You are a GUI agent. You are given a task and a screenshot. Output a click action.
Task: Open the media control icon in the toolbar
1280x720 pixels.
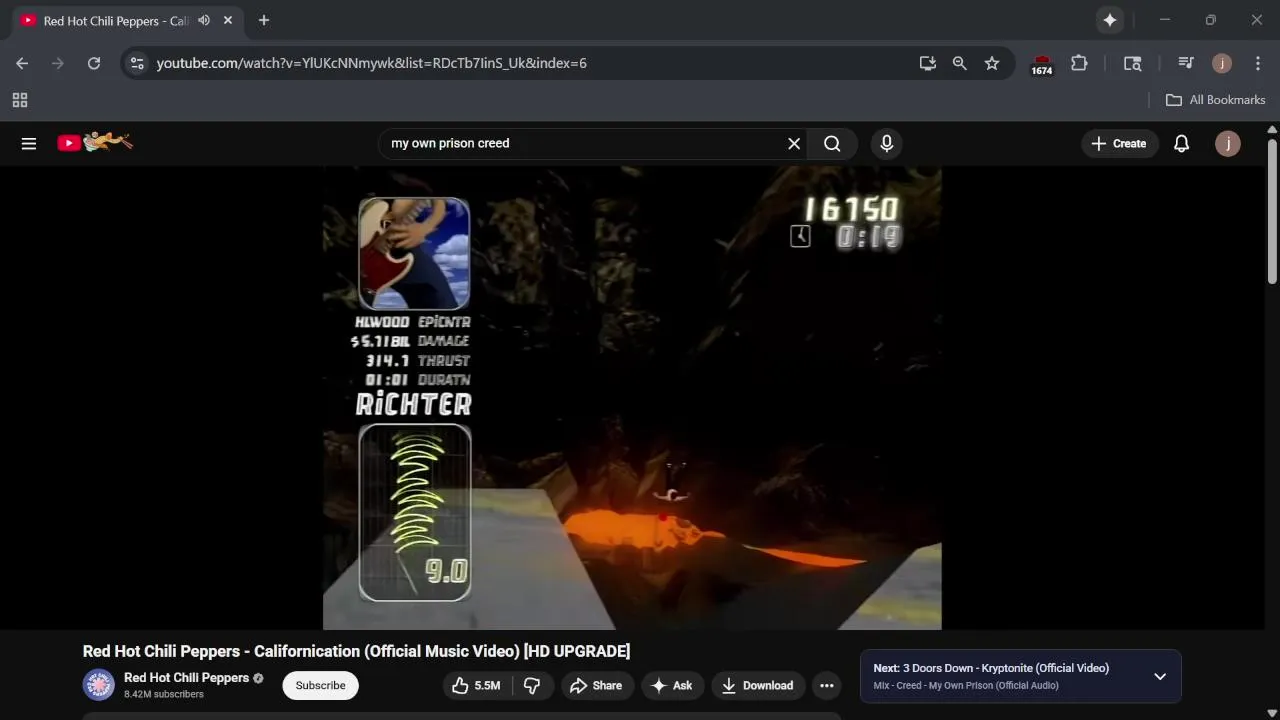1186,63
